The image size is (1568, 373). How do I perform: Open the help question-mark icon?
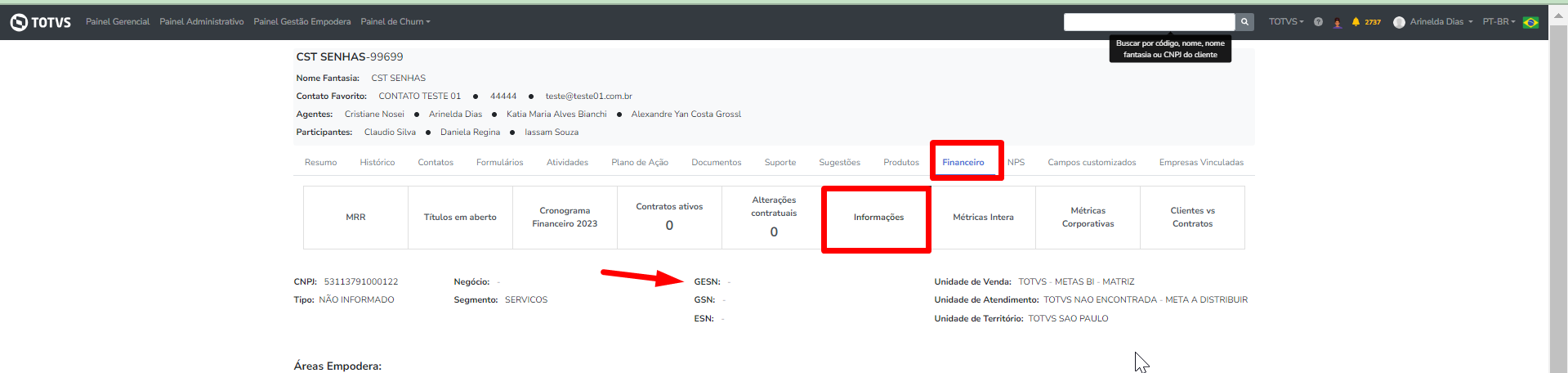(1318, 22)
